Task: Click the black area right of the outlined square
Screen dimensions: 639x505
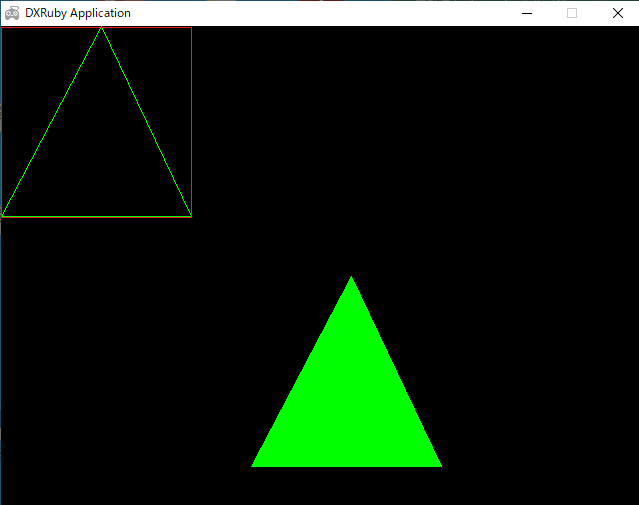Action: [400, 120]
